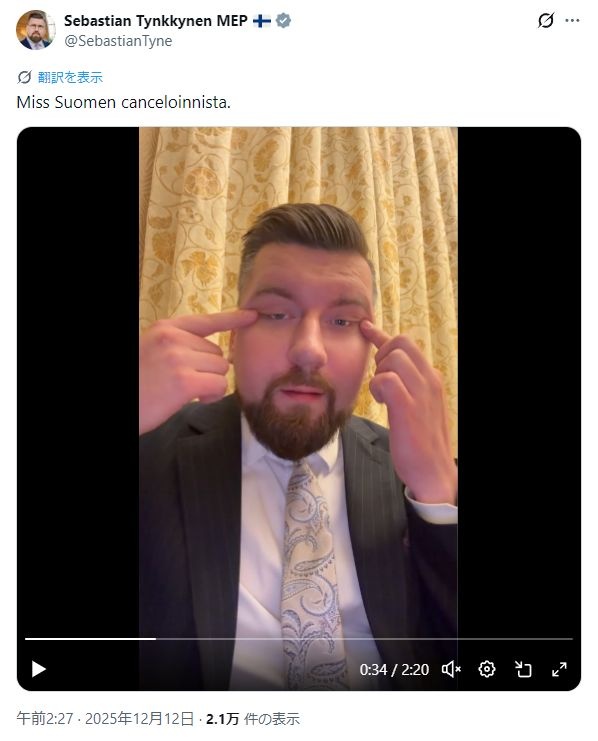Toggle picture-in-picture mode icon
Viewport: 598px width, 741px height.
tap(523, 669)
